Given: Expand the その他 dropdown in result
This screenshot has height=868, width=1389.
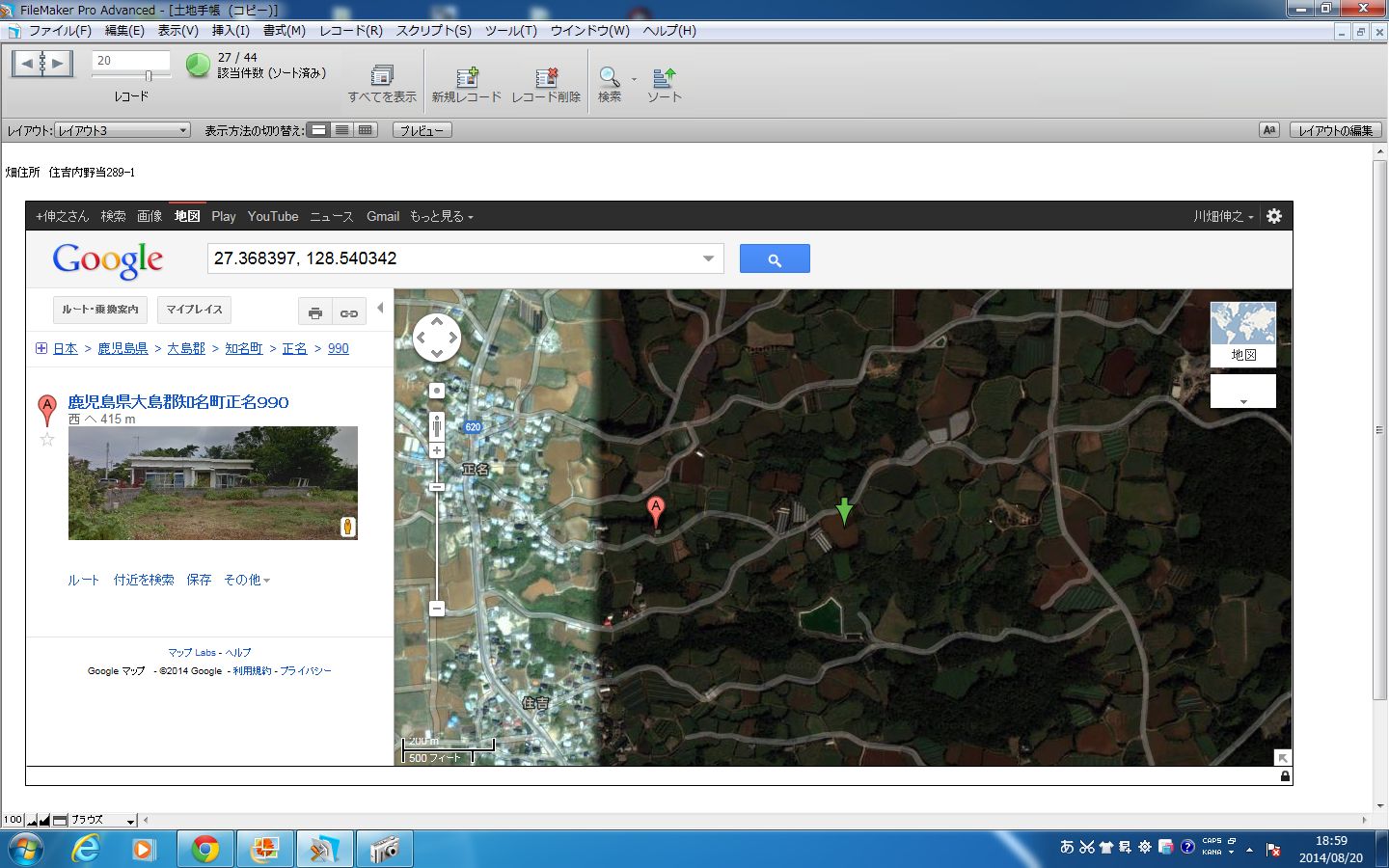Looking at the screenshot, I should point(247,580).
